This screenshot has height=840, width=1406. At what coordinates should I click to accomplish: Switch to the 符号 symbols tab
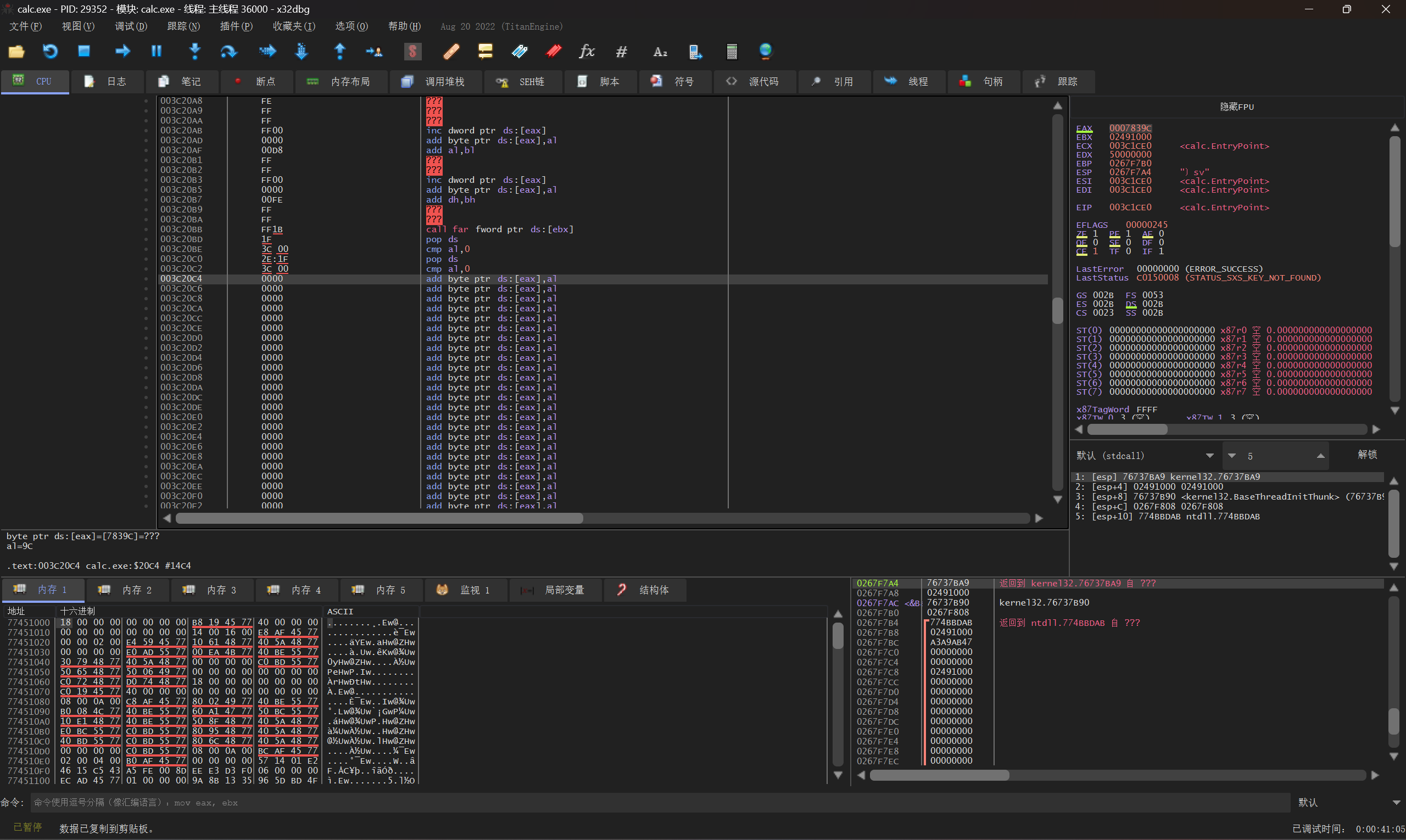click(x=676, y=81)
